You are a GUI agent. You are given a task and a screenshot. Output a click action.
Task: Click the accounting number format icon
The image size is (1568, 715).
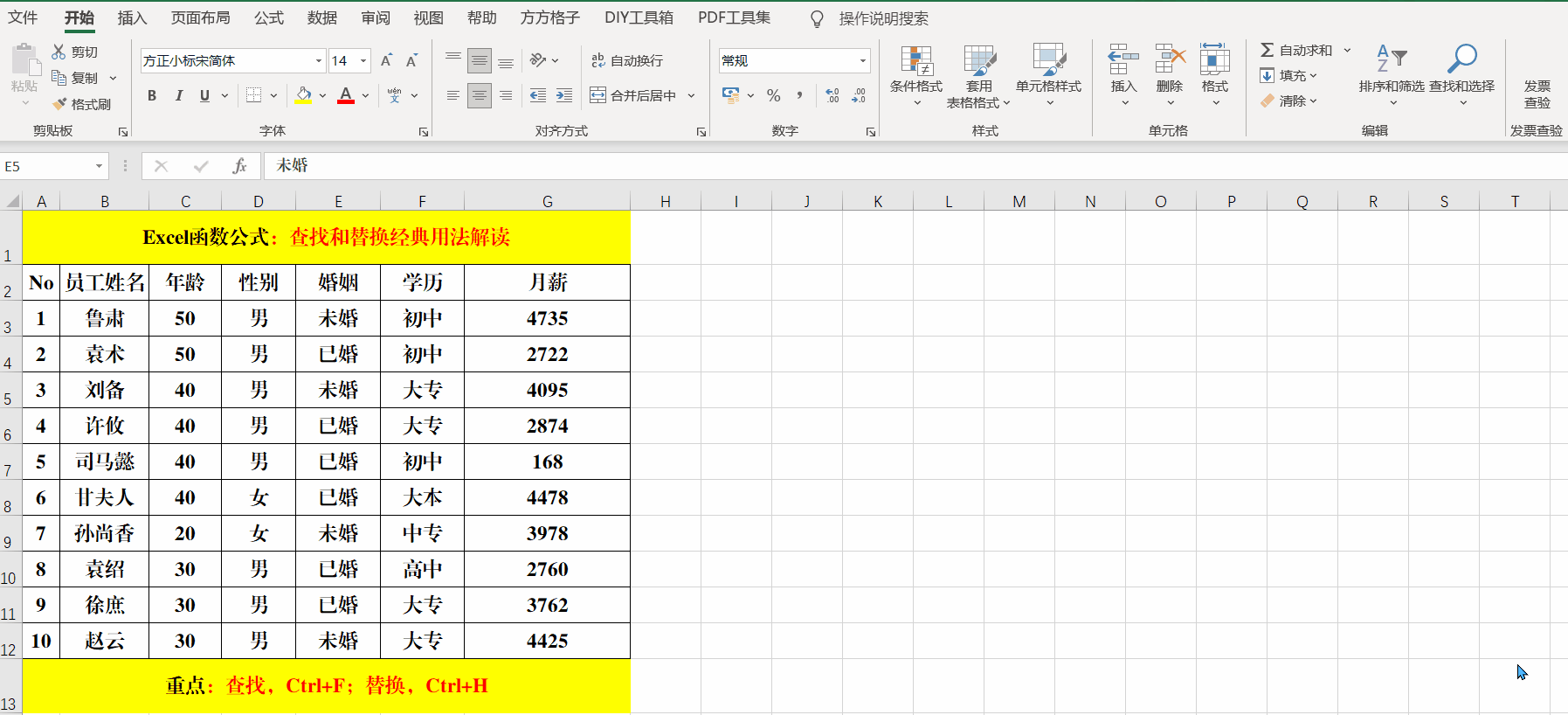731,95
